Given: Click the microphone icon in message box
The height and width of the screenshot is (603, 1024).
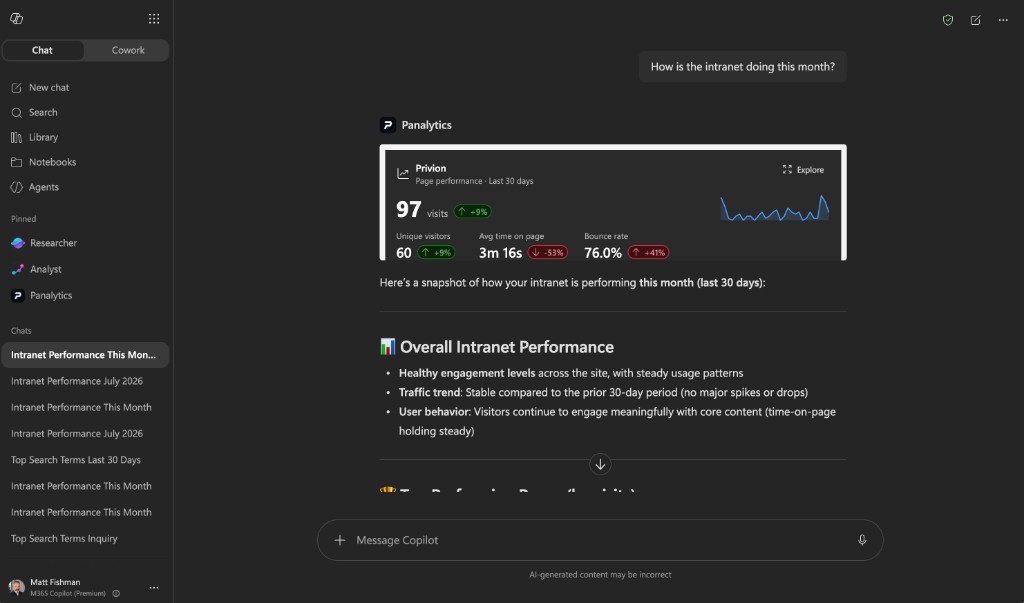Looking at the screenshot, I should 862,540.
